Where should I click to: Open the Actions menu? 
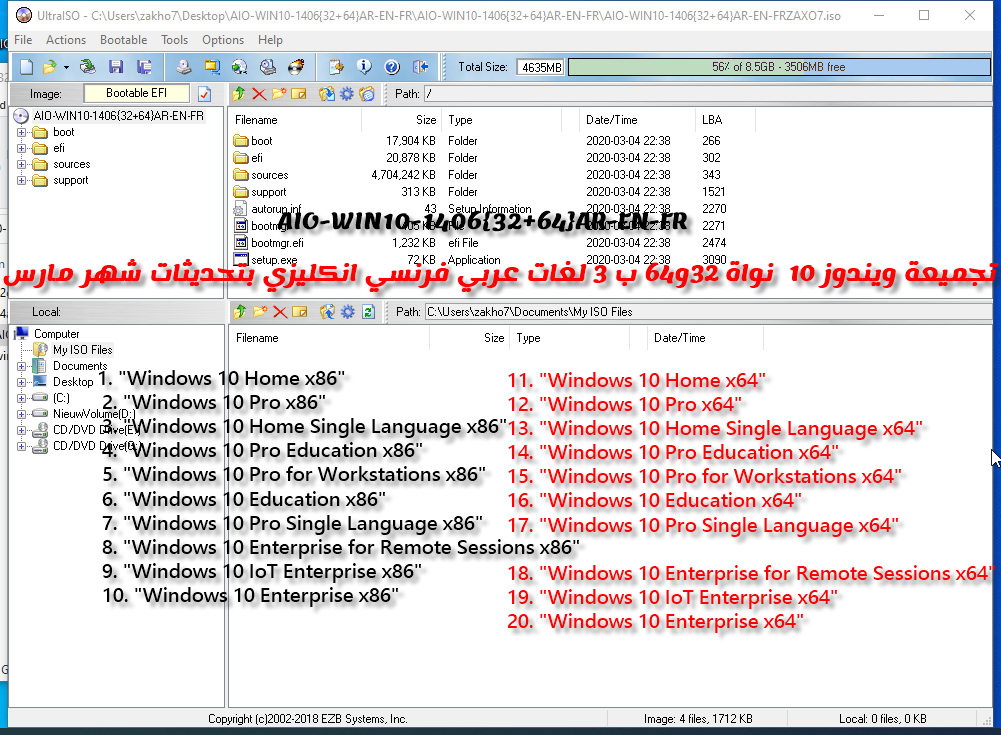click(x=66, y=40)
